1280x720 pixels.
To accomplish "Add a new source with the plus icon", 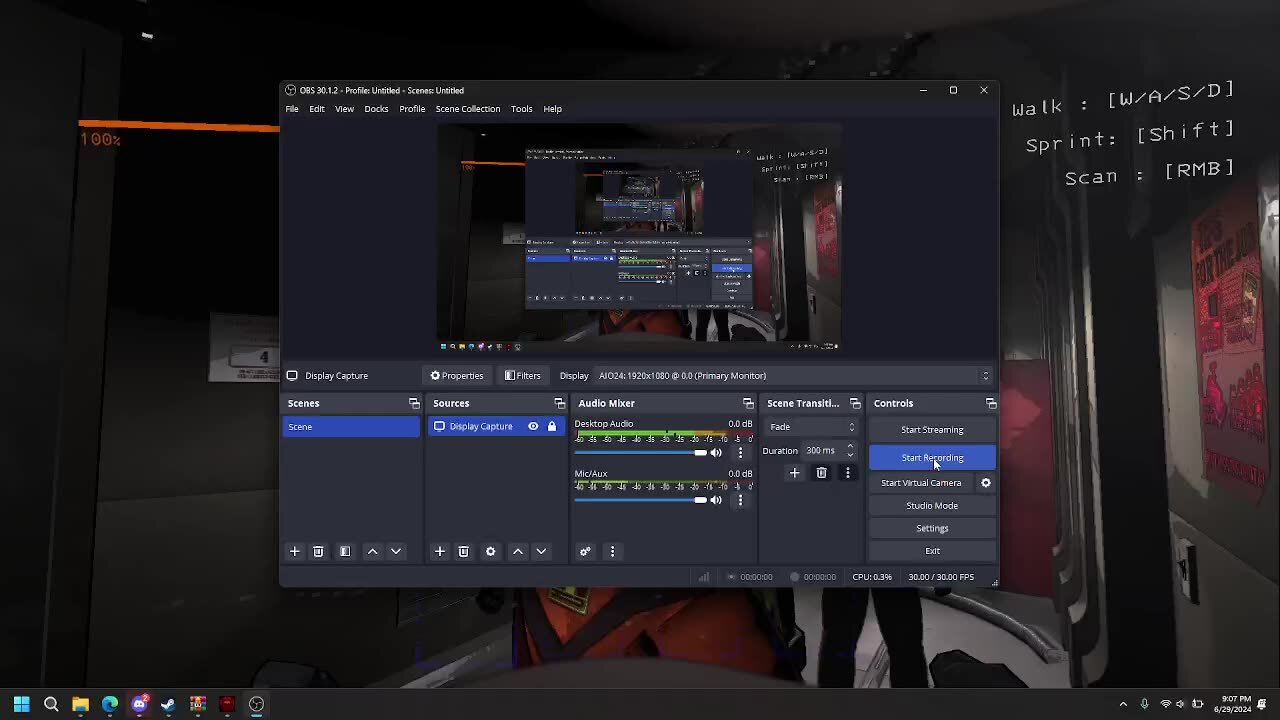I will (x=439, y=551).
